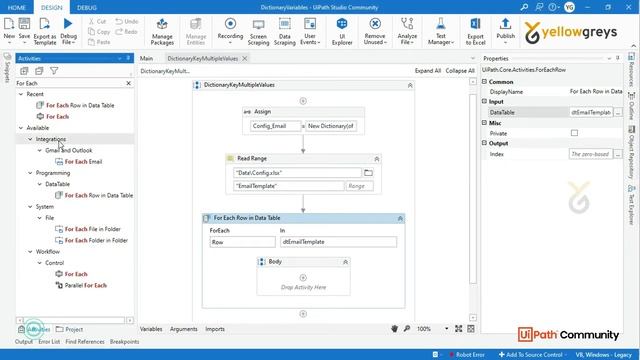Click Collapse all icon in Activities panel
The width and height of the screenshot is (640, 360).
coord(39,71)
